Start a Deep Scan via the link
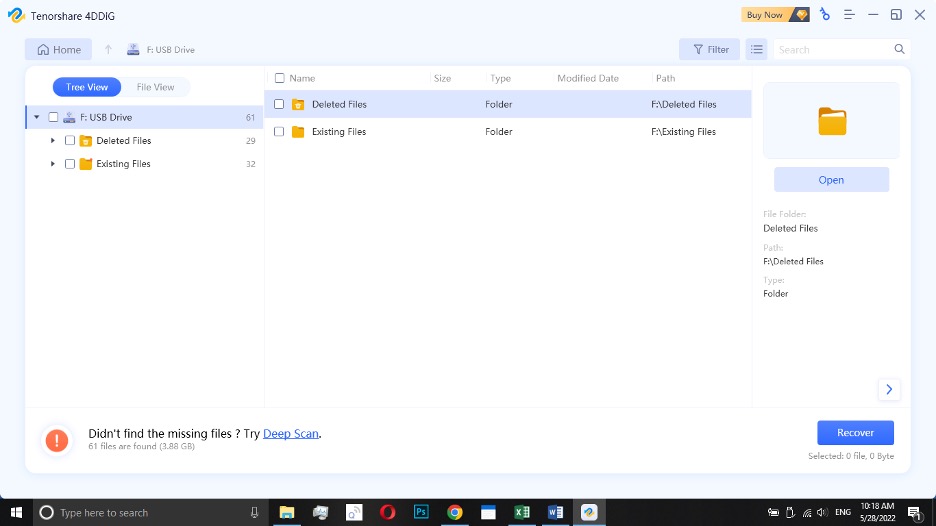This screenshot has height=526, width=936. [x=291, y=433]
